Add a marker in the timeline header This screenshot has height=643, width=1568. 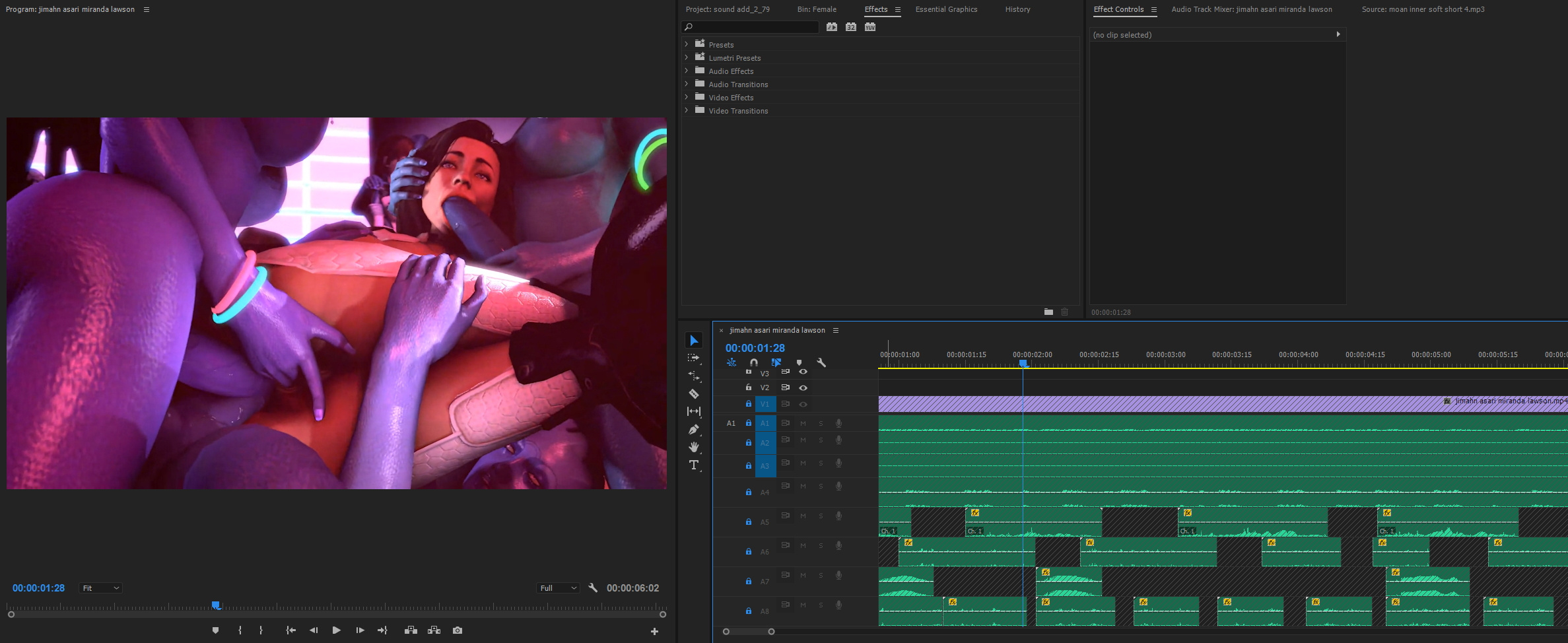(x=799, y=362)
